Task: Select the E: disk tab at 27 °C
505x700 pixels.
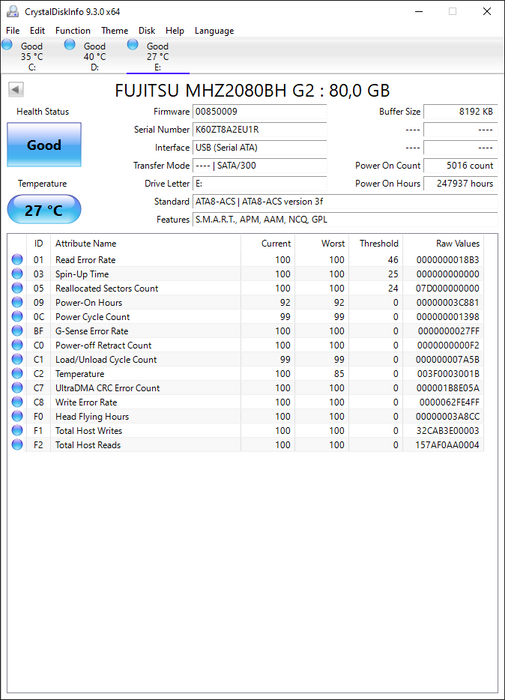Action: click(158, 56)
